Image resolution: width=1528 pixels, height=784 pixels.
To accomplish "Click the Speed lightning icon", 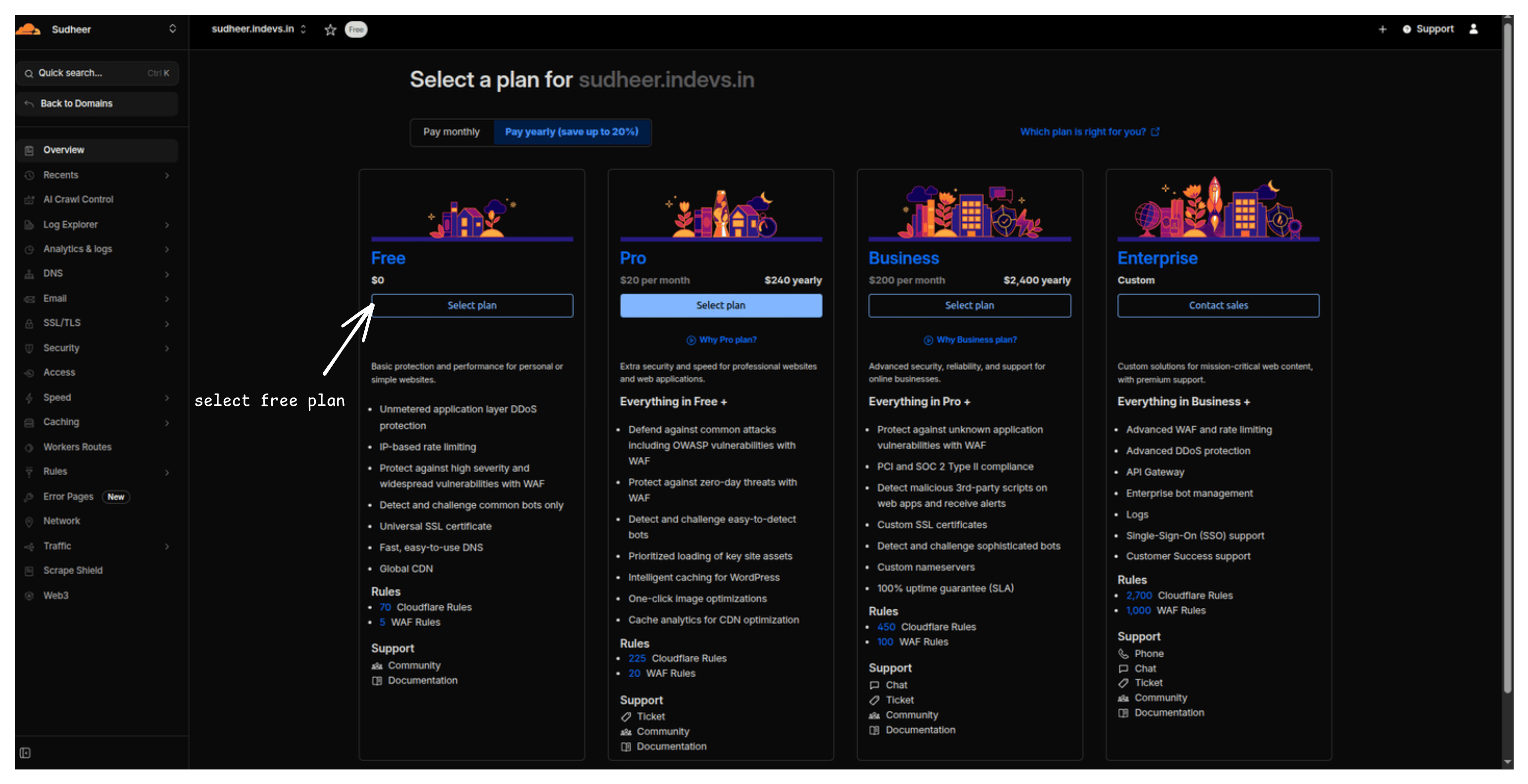I will [29, 398].
